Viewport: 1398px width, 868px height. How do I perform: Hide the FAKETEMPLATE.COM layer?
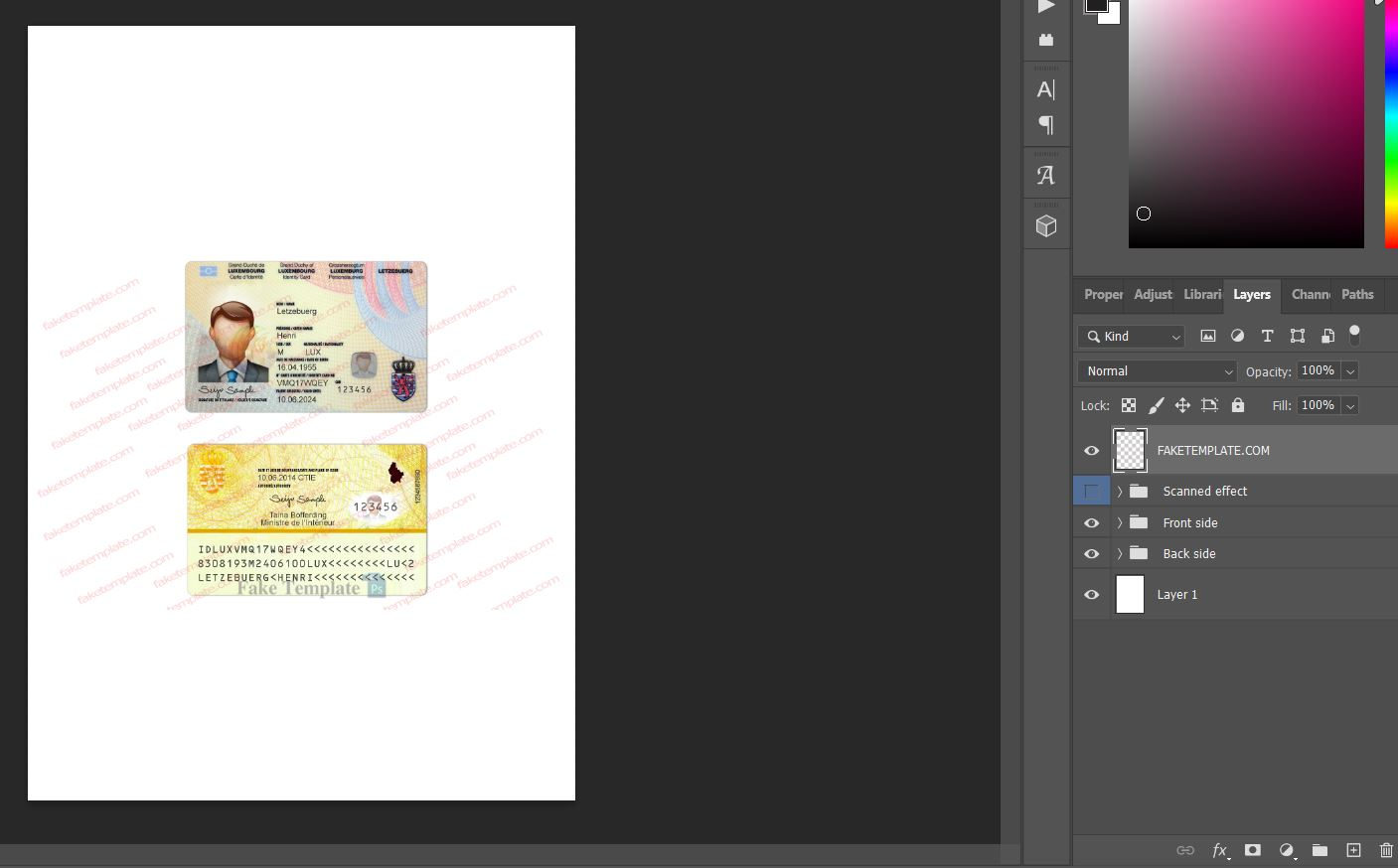1091,450
